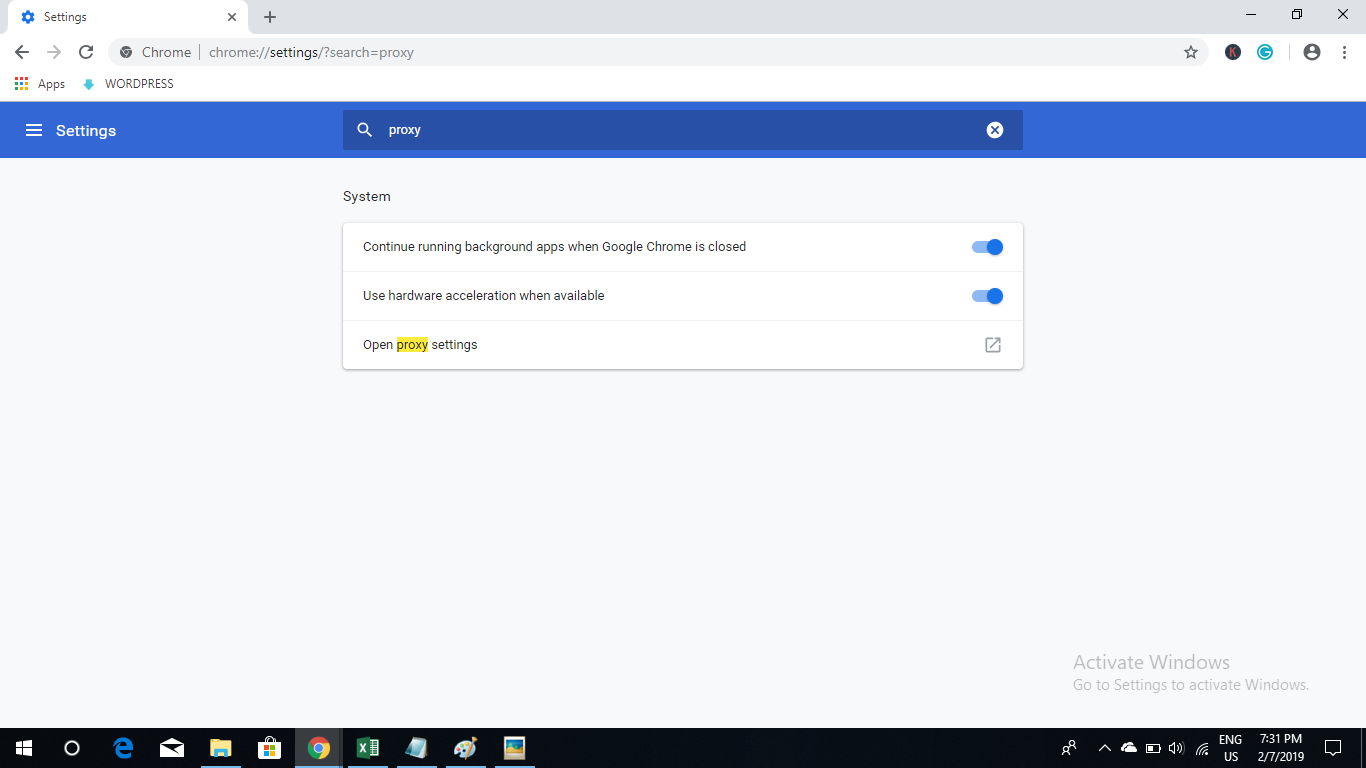Image resolution: width=1366 pixels, height=768 pixels.
Task: Click the address bar URL
Action: point(311,52)
